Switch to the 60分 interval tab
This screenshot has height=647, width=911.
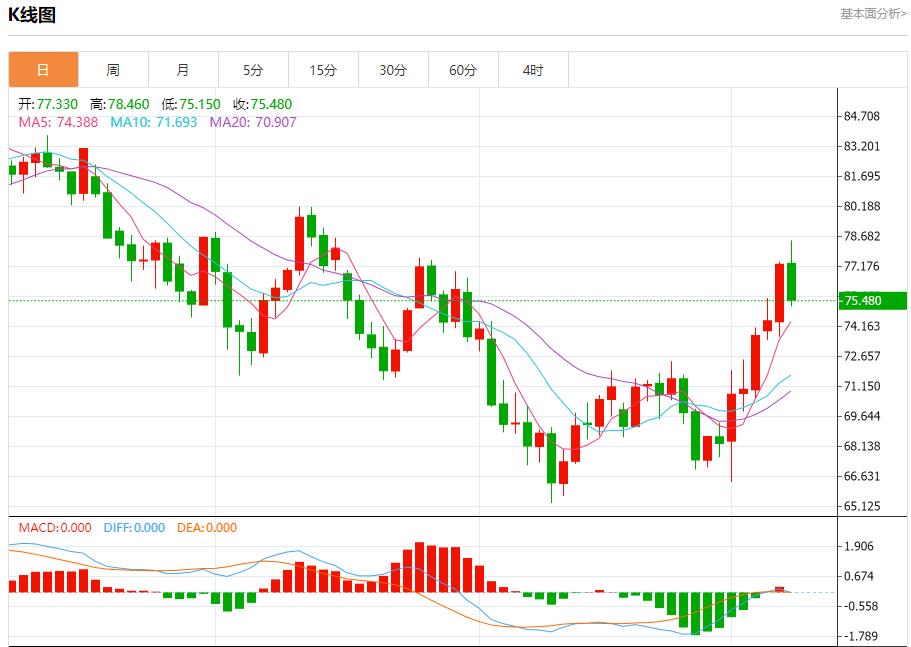463,70
